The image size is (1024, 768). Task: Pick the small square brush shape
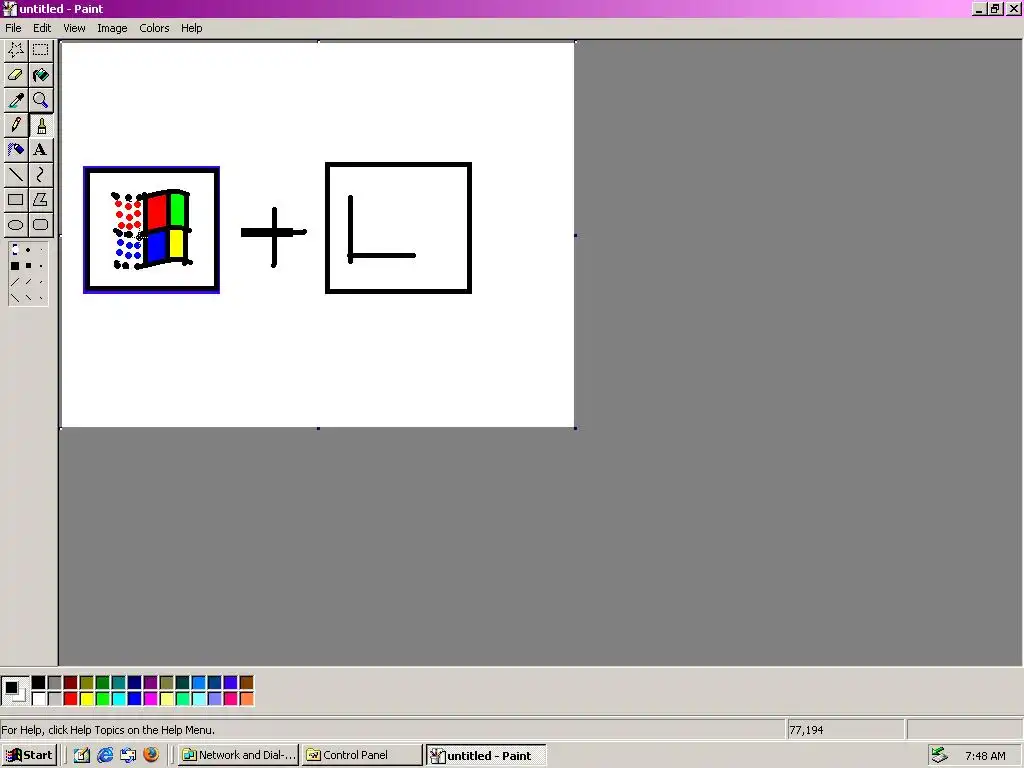[41, 266]
